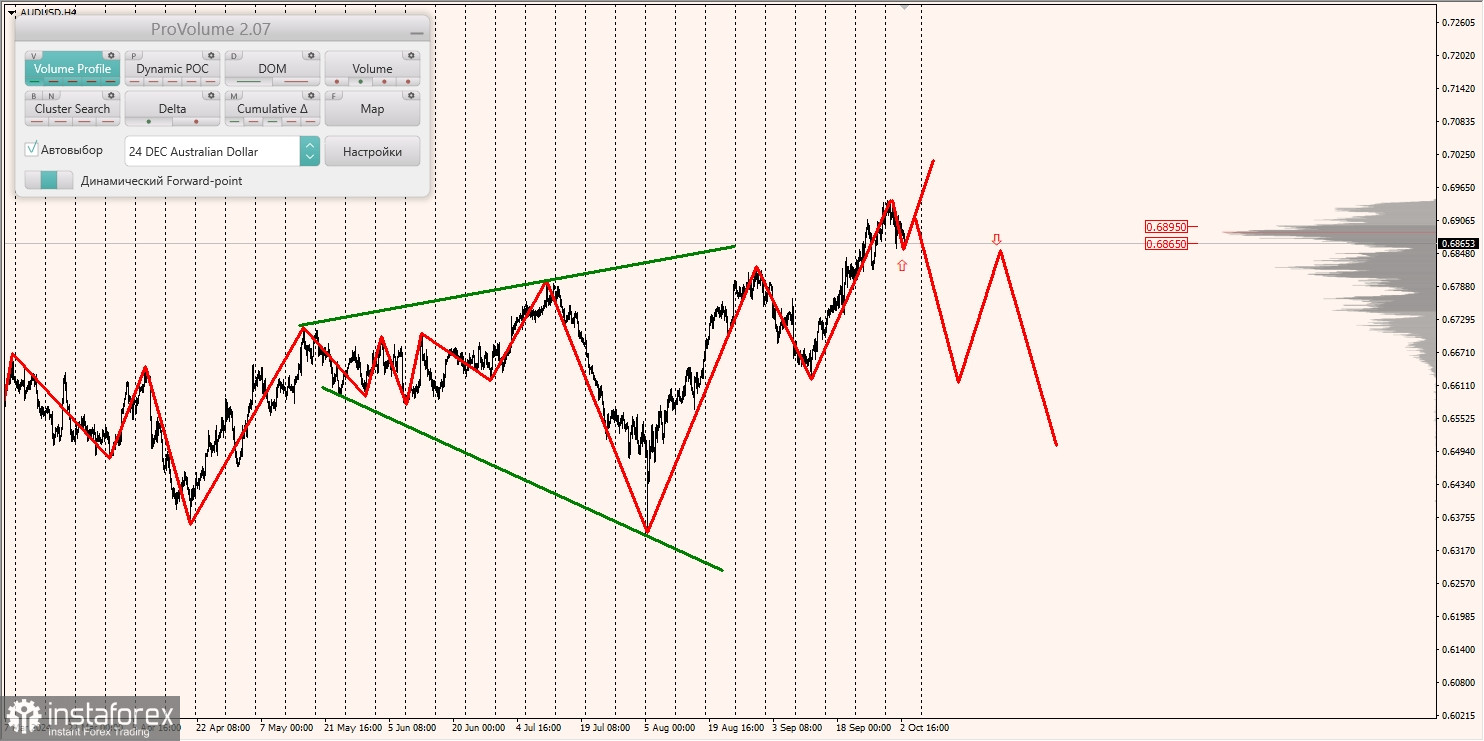
Task: Select green dot segment under Delta
Action: tap(149, 121)
